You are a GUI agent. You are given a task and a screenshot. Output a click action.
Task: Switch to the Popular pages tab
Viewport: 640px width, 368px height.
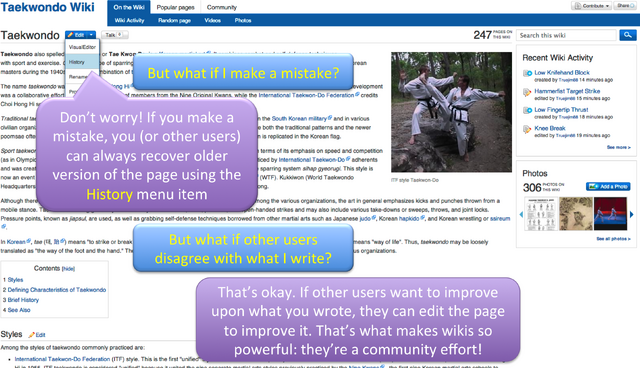tap(176, 7)
